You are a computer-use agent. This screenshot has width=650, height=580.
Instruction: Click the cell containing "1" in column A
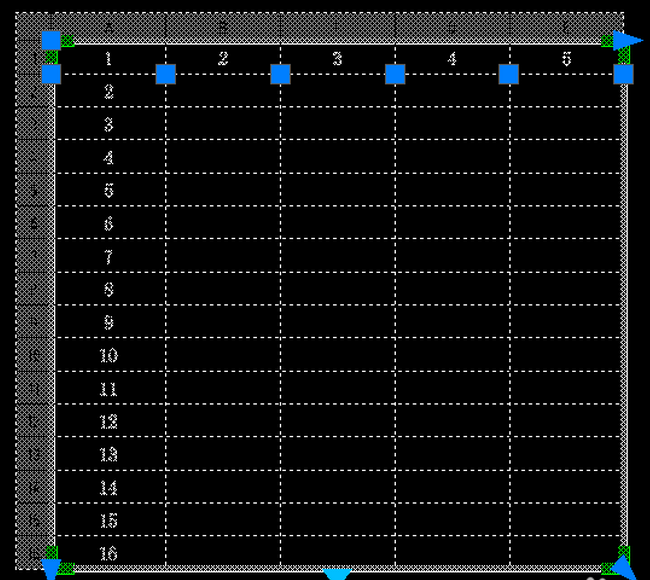110,59
